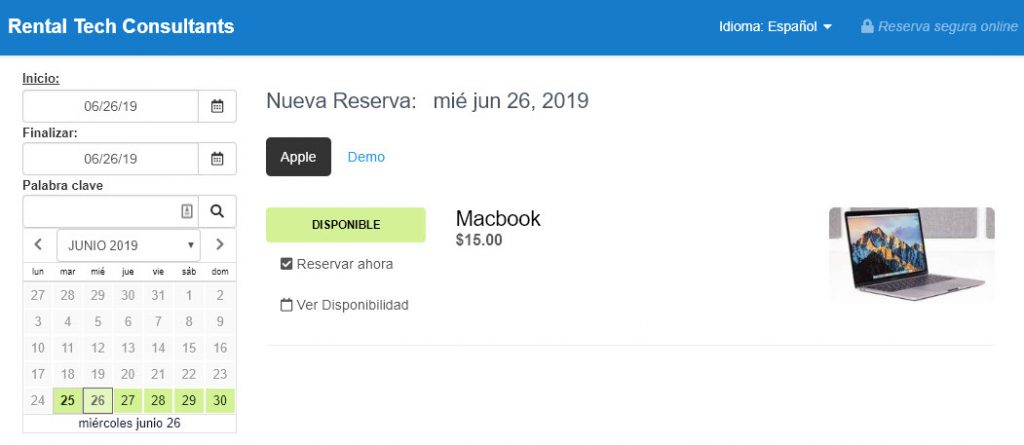This screenshot has width=1024, height=445.
Task: Click the Ver Disponibilidad calendar icon
Action: tap(286, 305)
